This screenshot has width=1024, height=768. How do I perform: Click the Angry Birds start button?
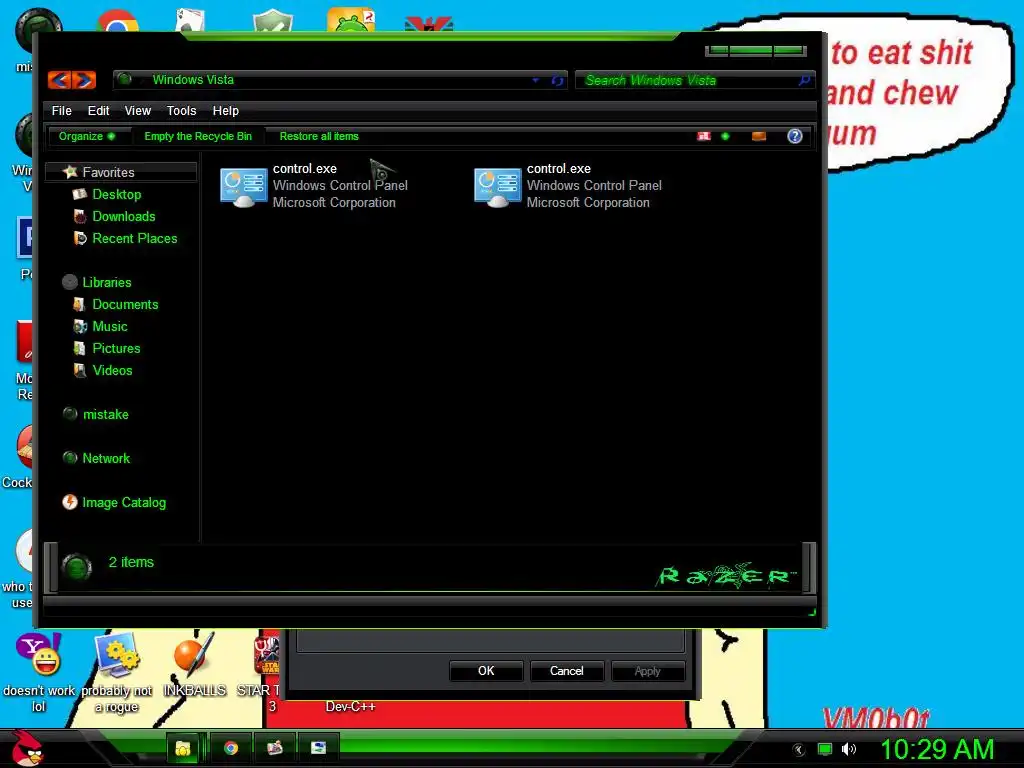(26, 747)
